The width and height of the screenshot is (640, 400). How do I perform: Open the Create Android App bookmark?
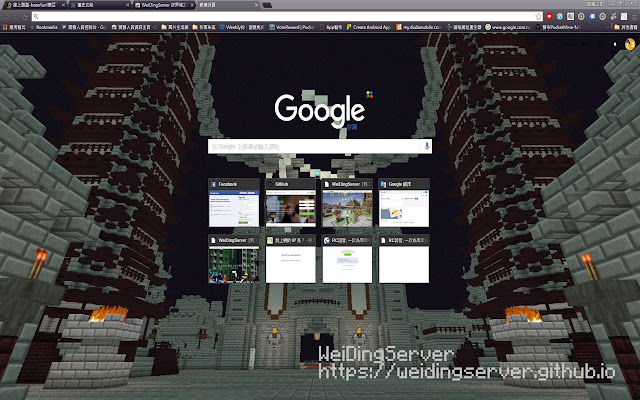(369, 27)
